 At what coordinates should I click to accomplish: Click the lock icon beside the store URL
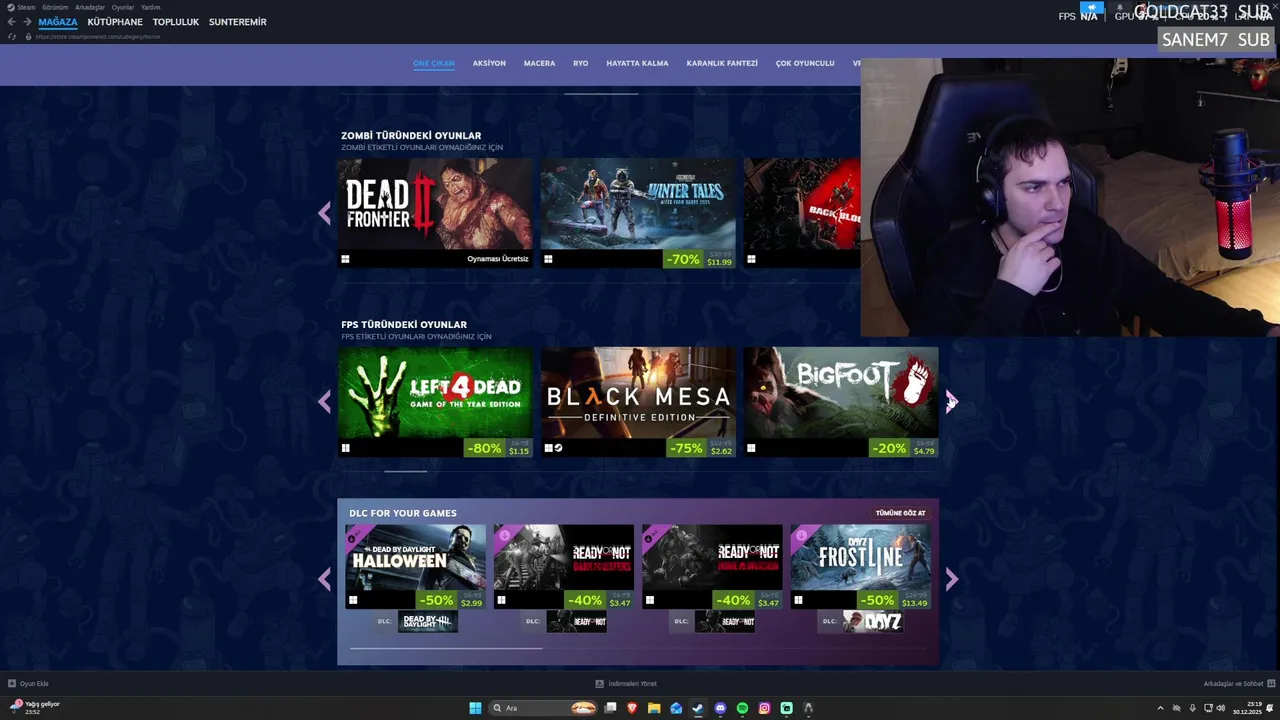coord(29,37)
